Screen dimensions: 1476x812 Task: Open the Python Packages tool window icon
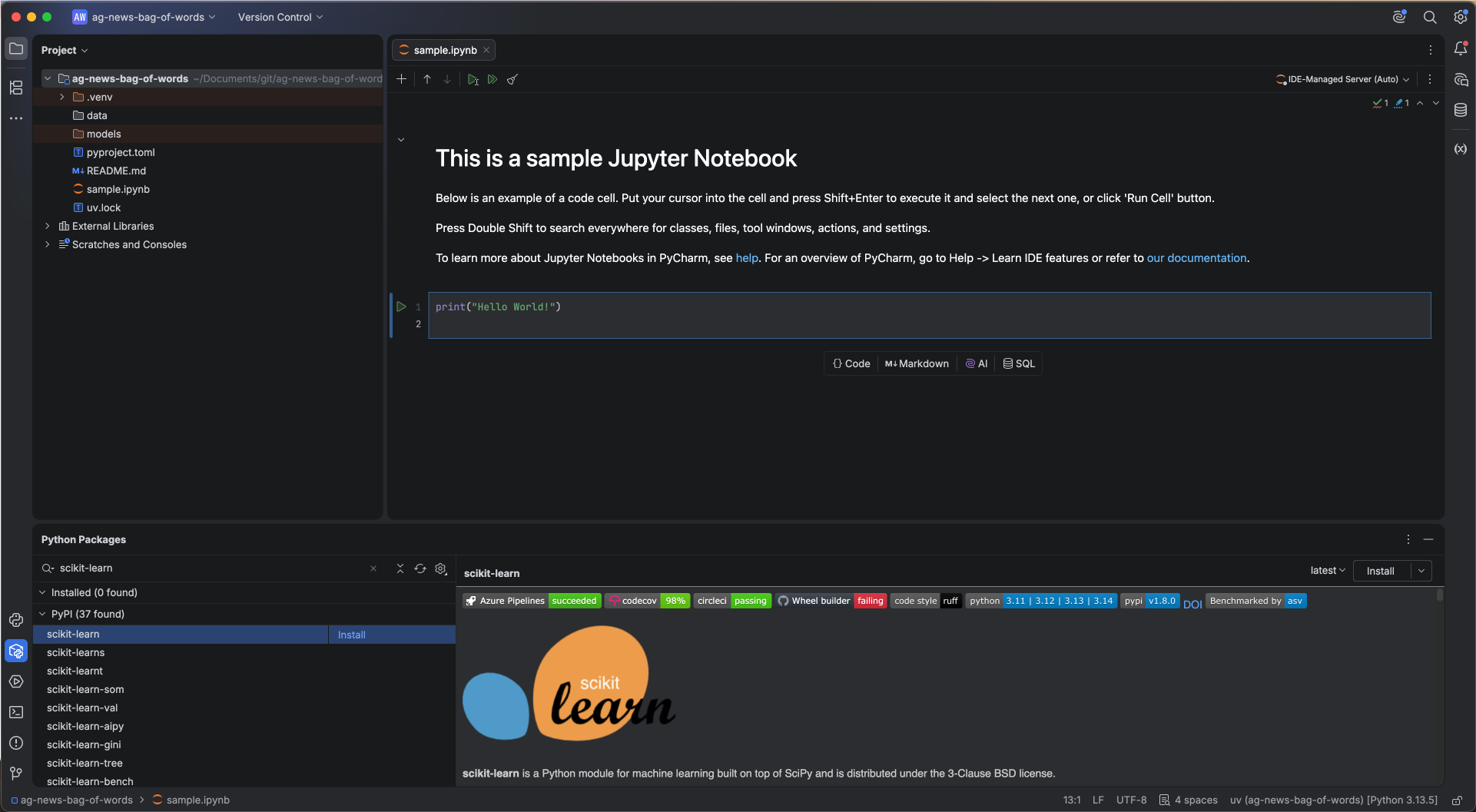[16, 651]
